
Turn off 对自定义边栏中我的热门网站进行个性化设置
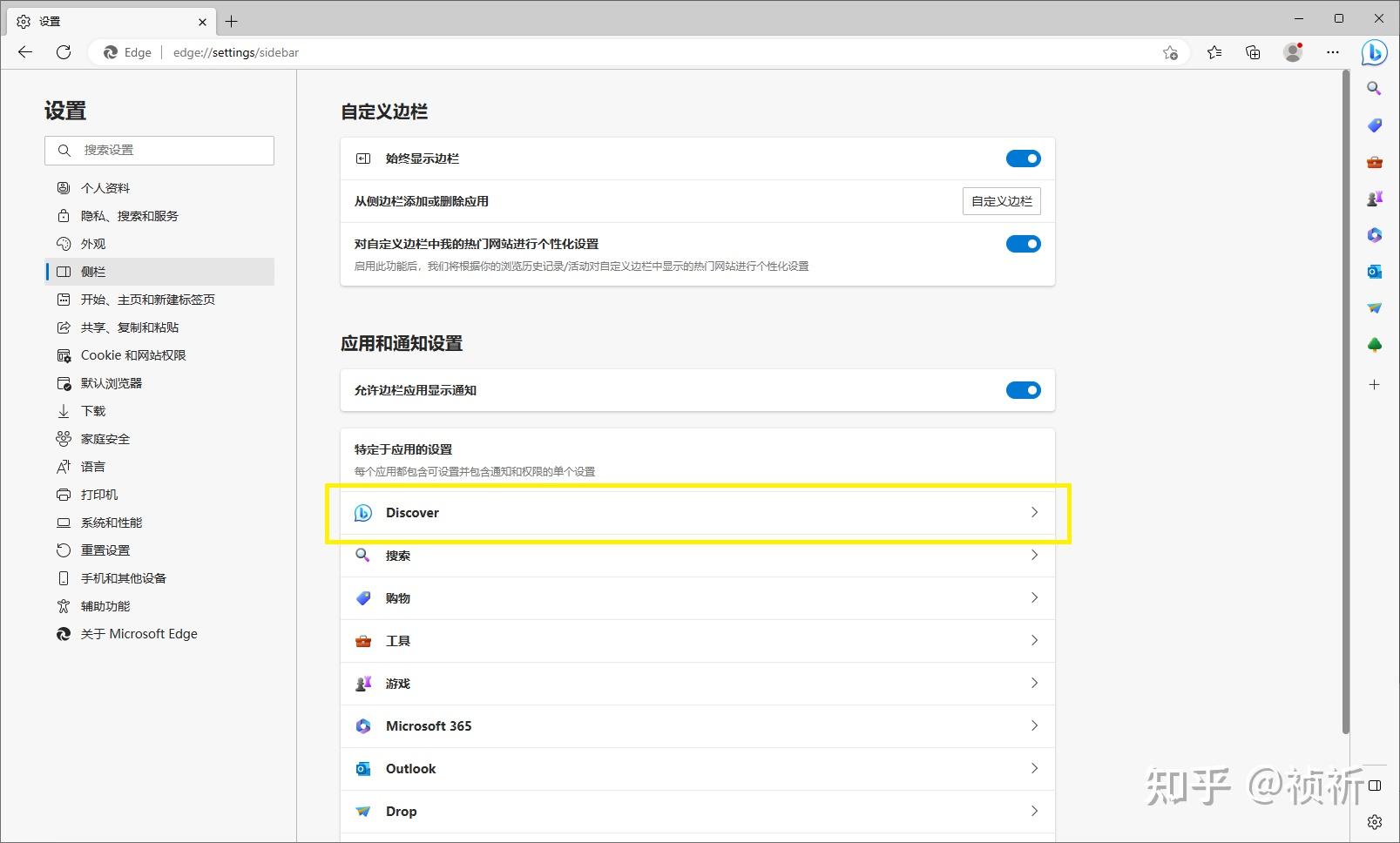click(x=1023, y=244)
